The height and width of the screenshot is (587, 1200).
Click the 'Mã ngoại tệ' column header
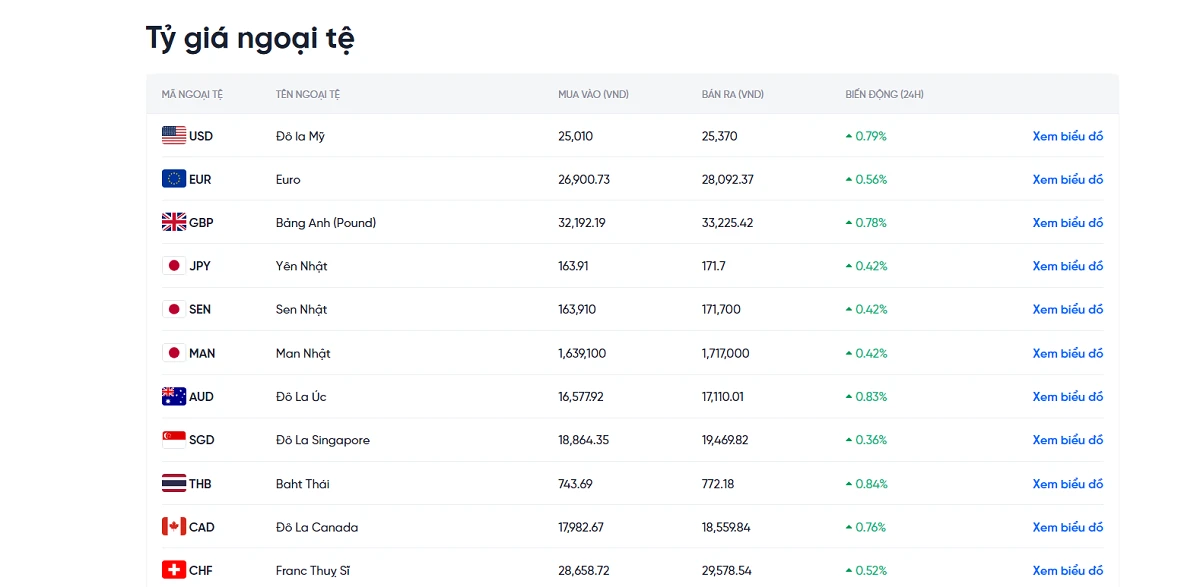[192, 94]
